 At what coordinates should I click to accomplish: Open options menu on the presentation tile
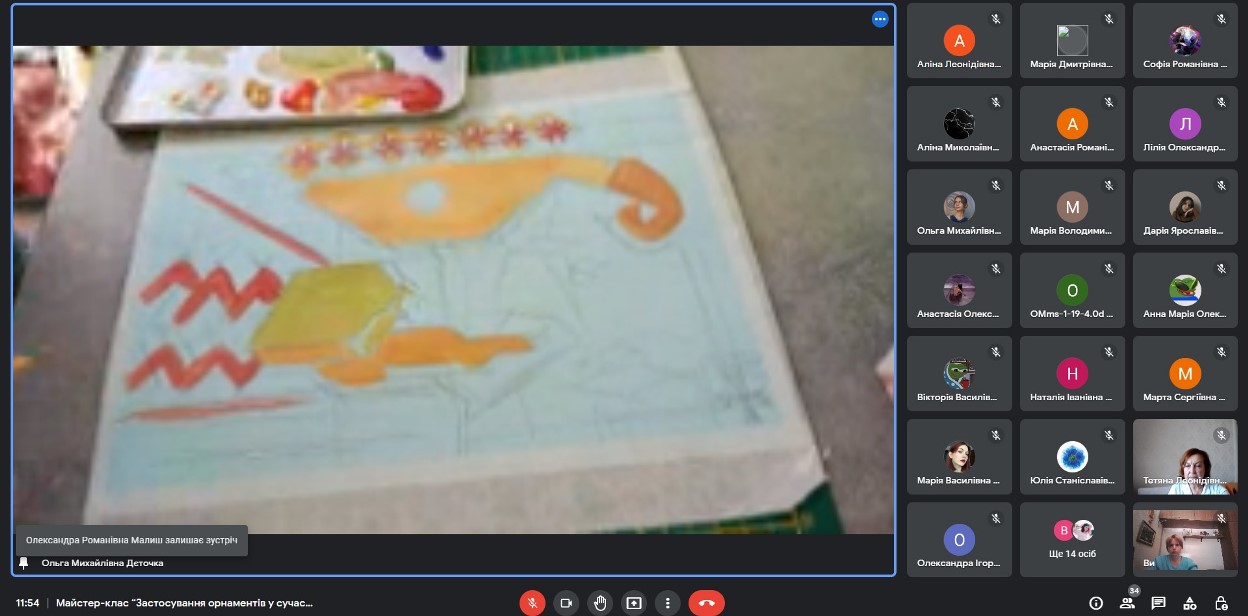pos(880,19)
